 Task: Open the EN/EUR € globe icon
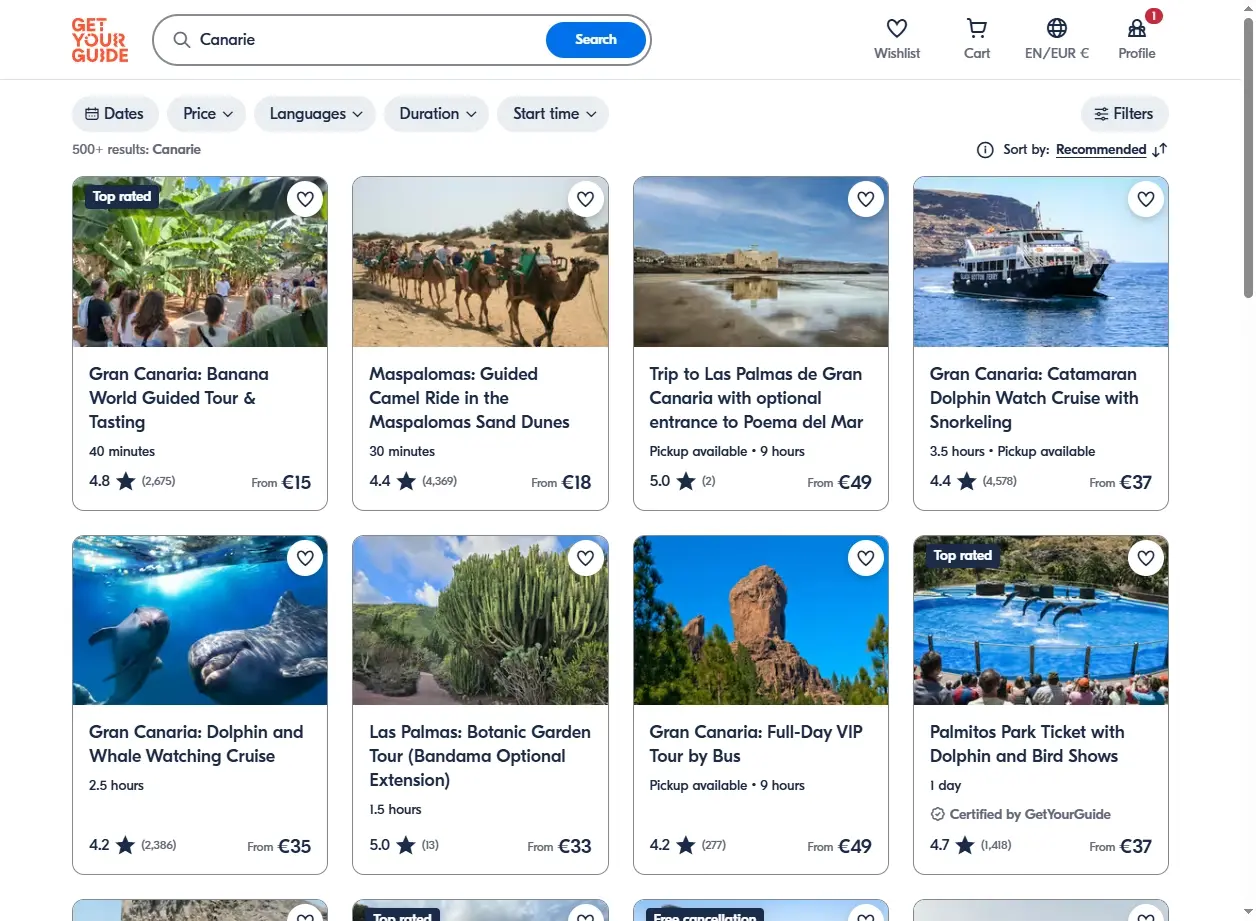point(1057,28)
